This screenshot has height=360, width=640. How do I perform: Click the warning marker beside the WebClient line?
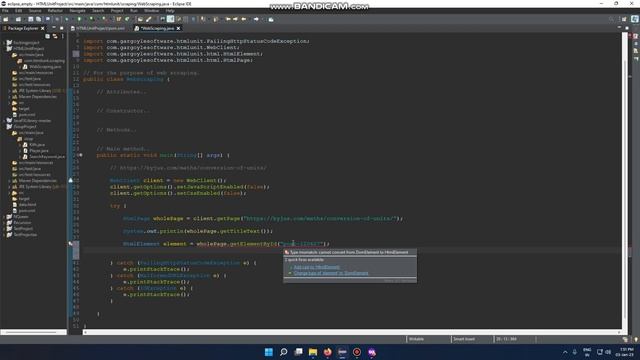click(71, 180)
